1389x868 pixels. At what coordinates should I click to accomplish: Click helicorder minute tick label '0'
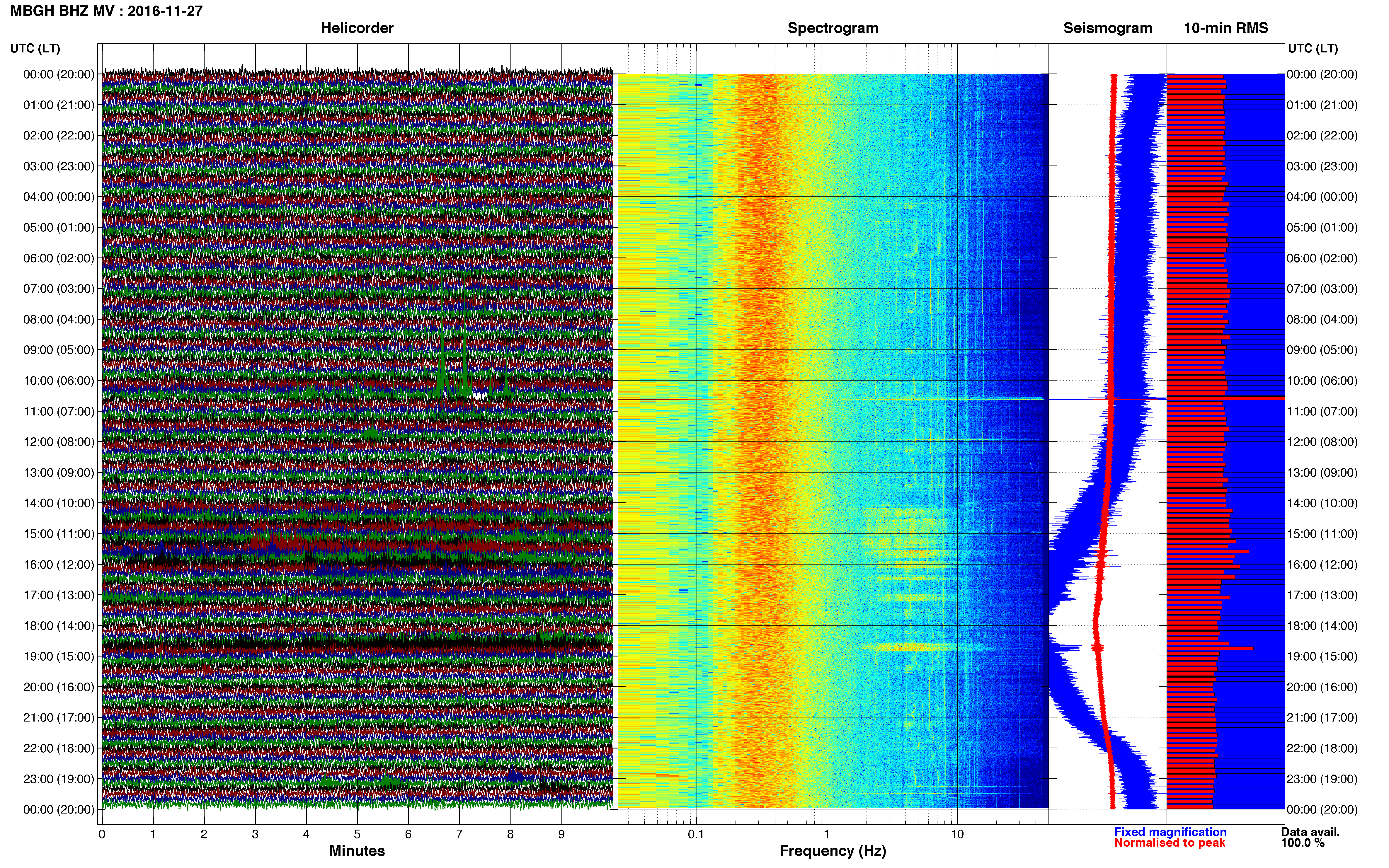tap(102, 834)
